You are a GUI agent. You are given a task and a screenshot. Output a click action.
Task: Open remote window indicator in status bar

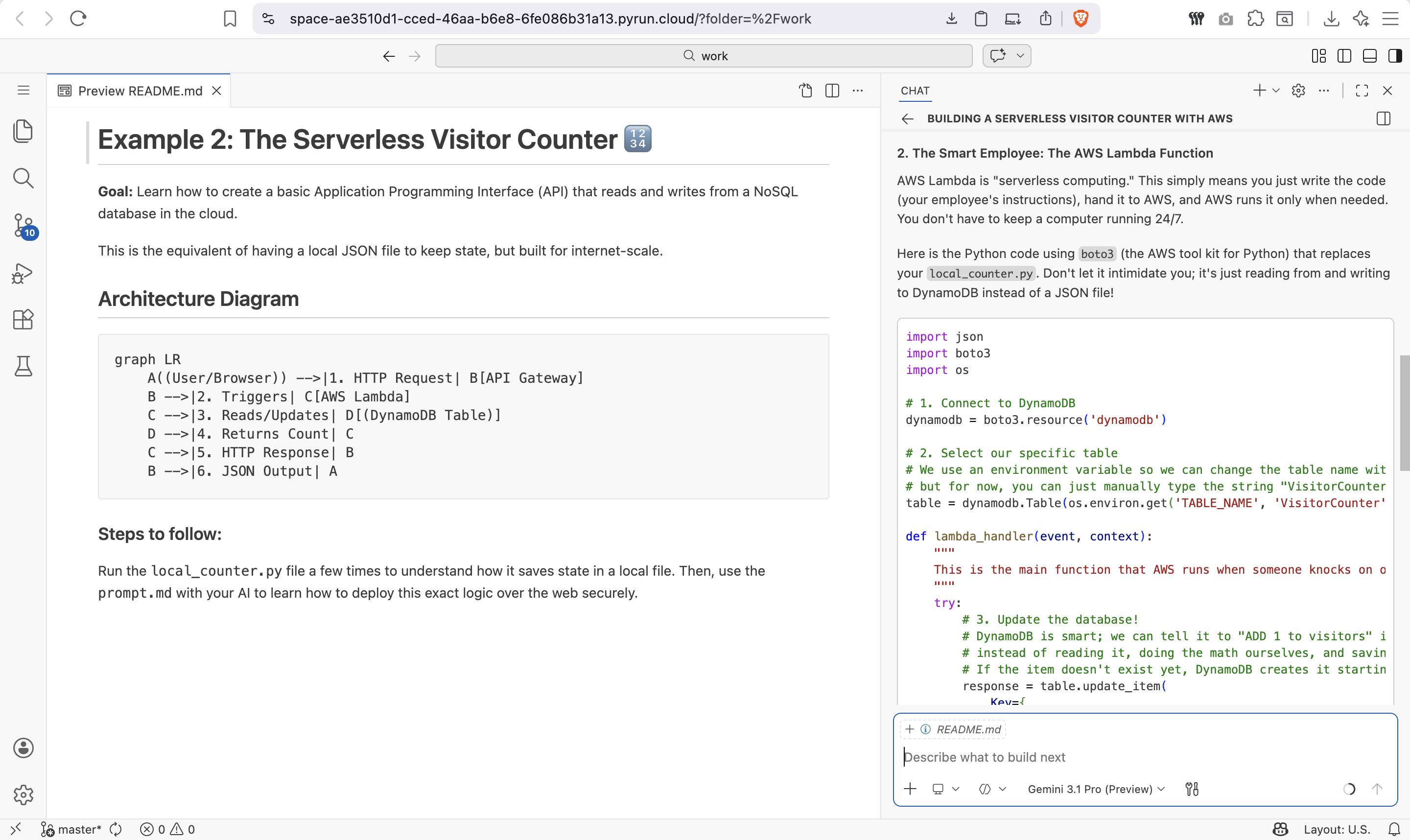(x=16, y=829)
